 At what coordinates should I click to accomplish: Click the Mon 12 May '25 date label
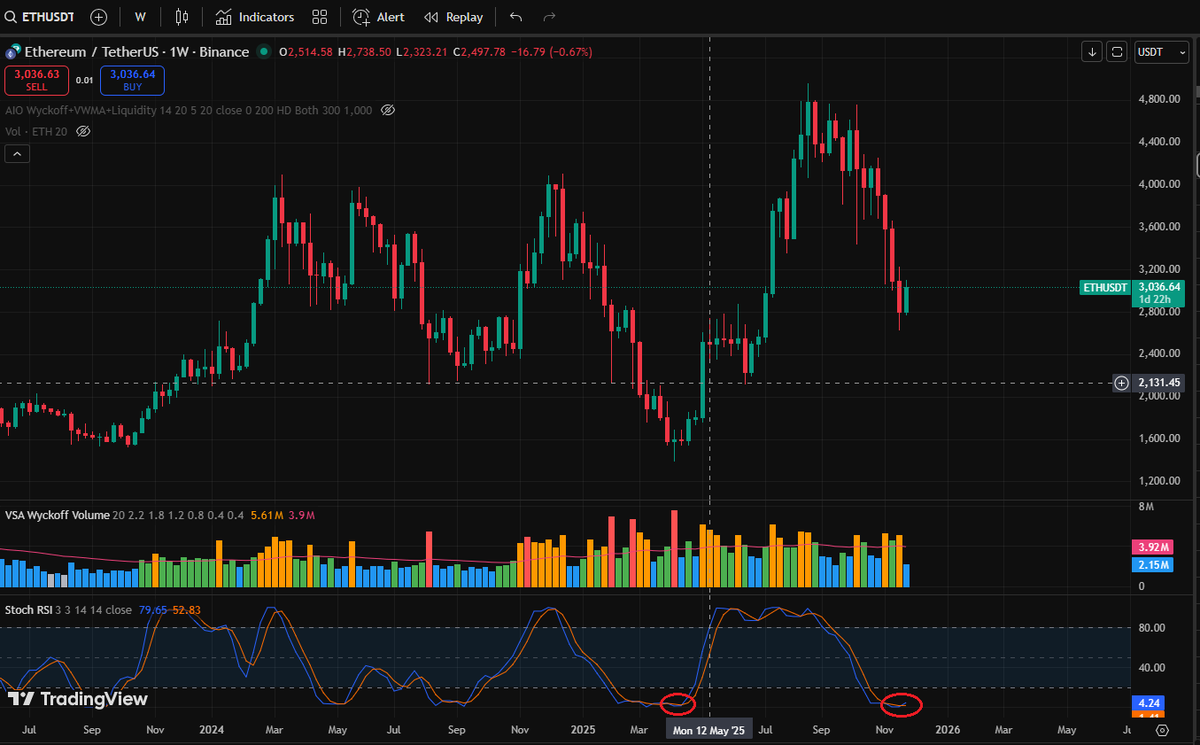(709, 731)
